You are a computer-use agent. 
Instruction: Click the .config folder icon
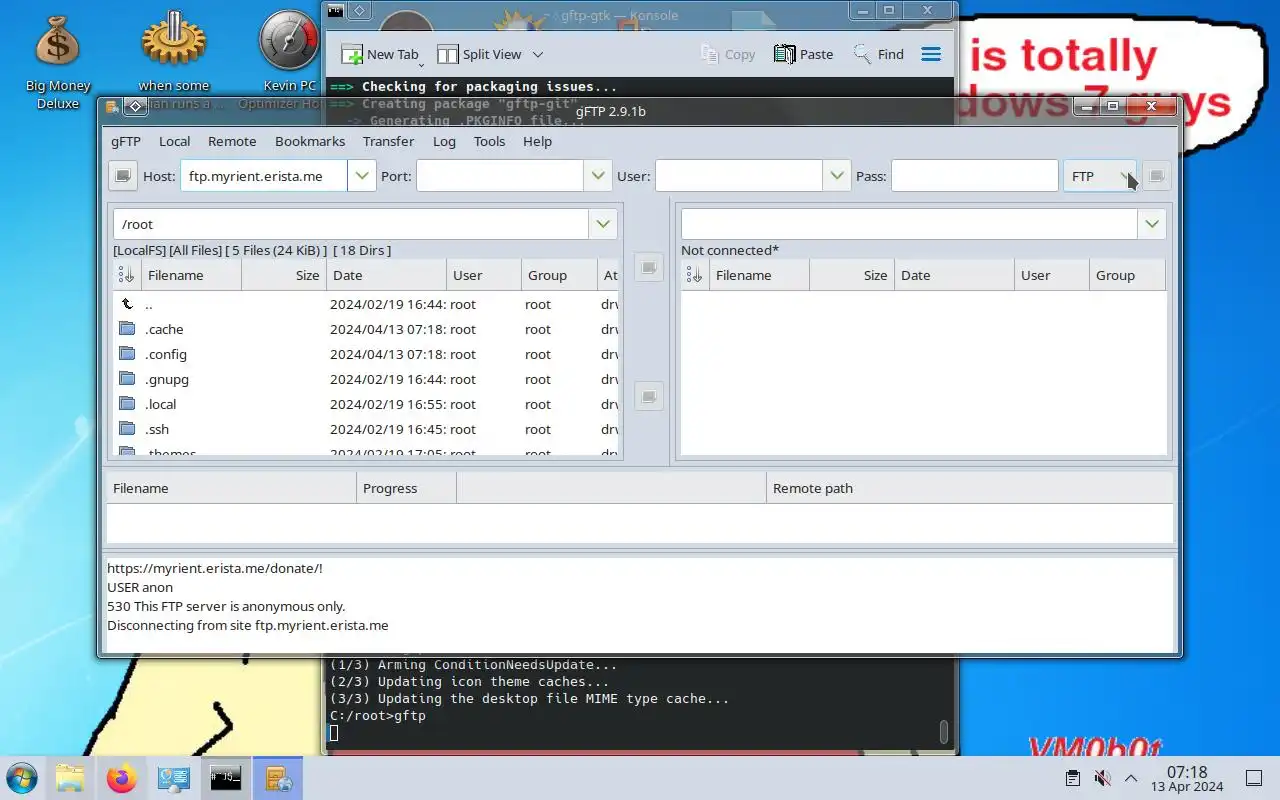[x=127, y=354]
